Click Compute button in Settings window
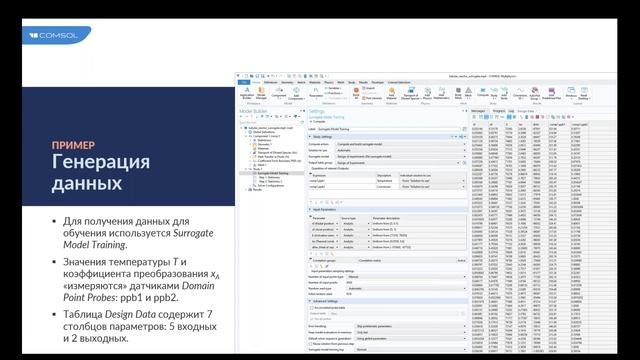640x360 pixels. (317, 122)
